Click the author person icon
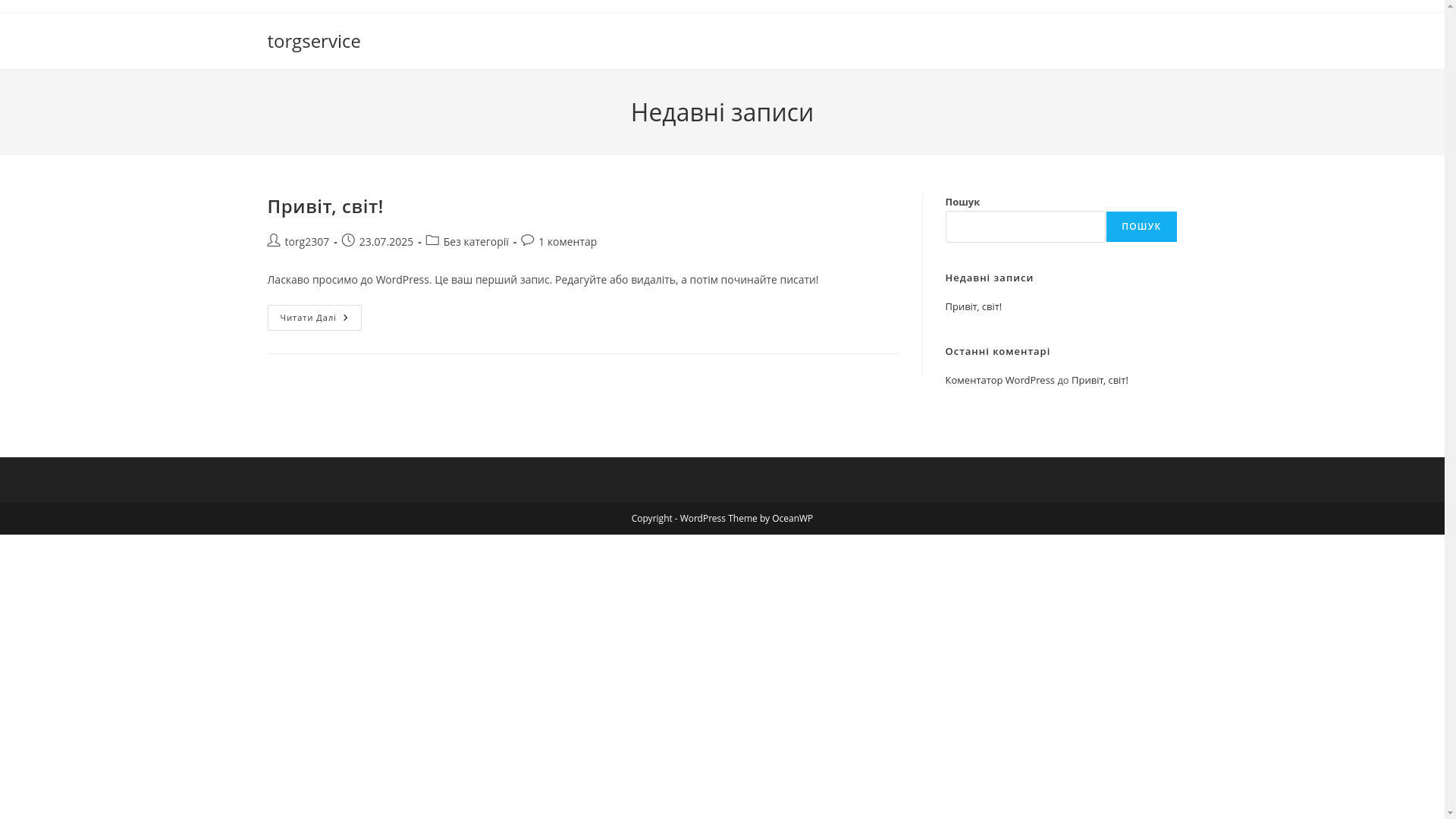This screenshot has width=1456, height=819. tap(274, 240)
